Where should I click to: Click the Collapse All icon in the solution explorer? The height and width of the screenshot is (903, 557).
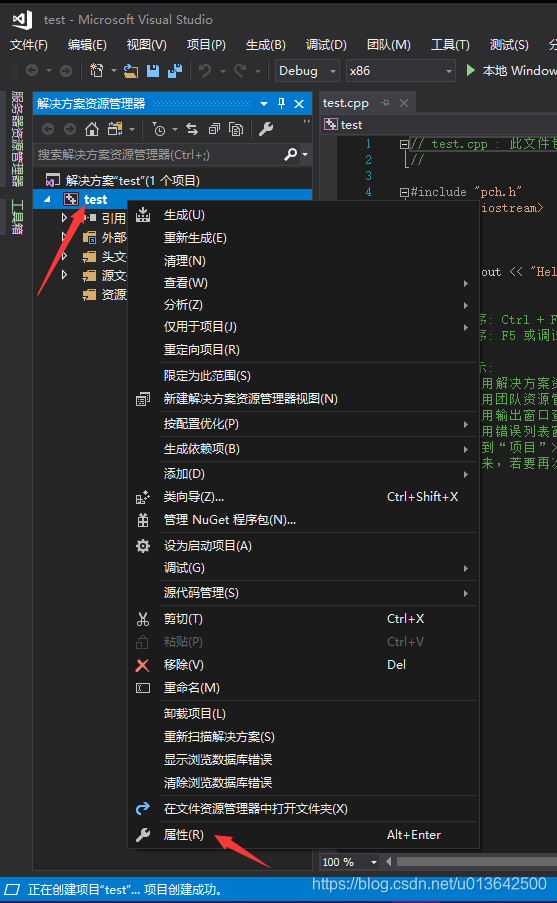point(214,129)
